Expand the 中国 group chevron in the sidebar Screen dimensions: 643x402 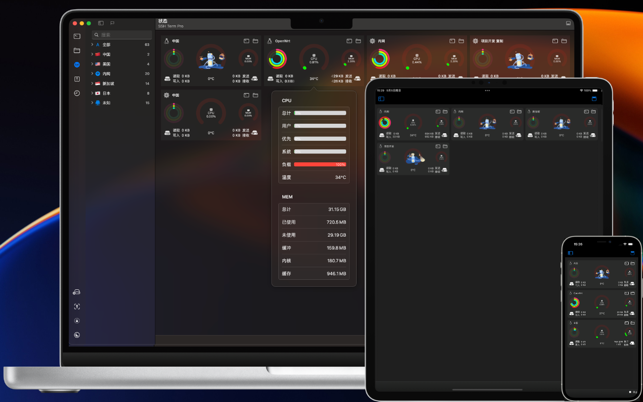tap(92, 54)
